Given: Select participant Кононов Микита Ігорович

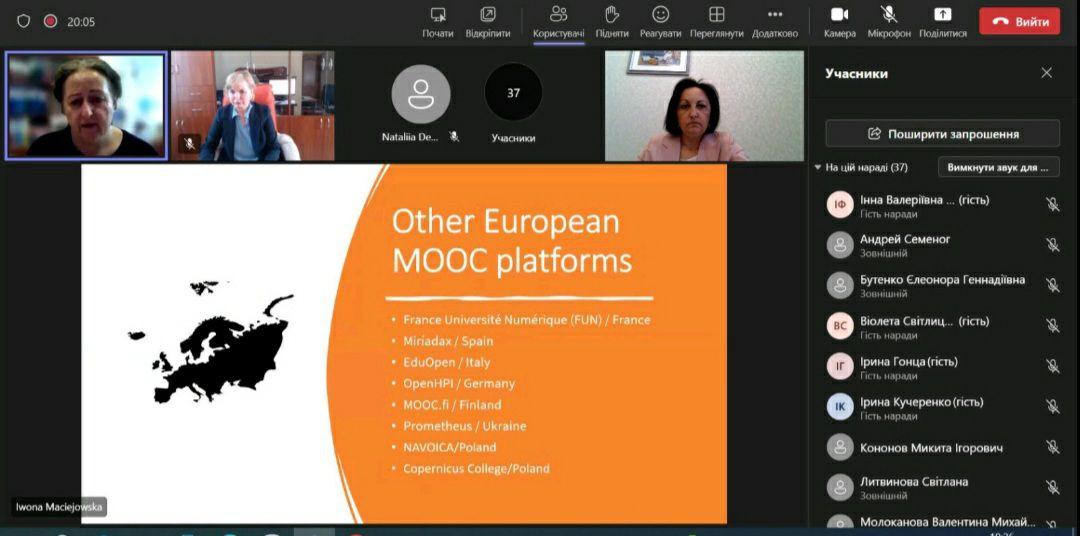Looking at the screenshot, I should (942, 448).
